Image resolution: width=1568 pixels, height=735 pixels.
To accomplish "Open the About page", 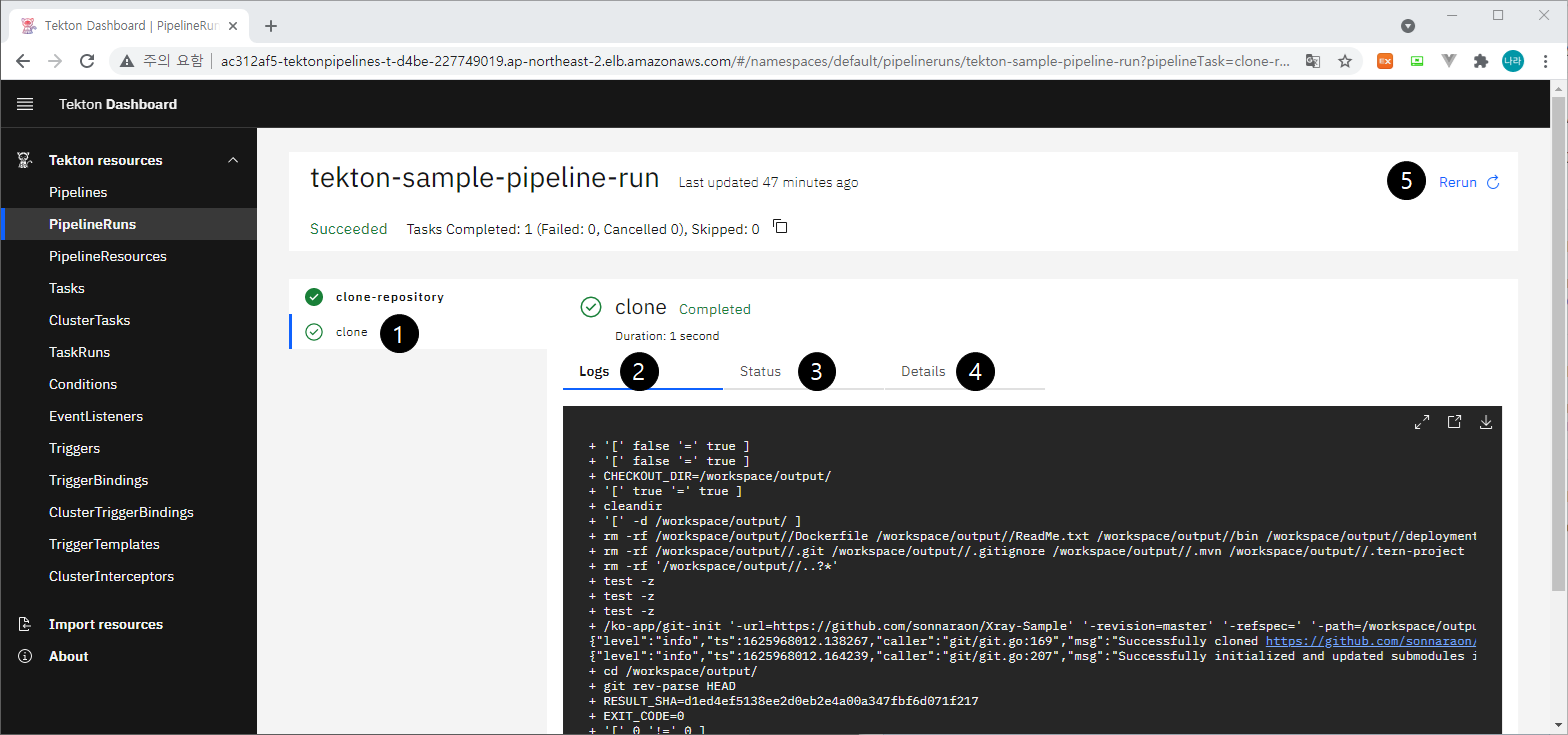I will coord(128,656).
